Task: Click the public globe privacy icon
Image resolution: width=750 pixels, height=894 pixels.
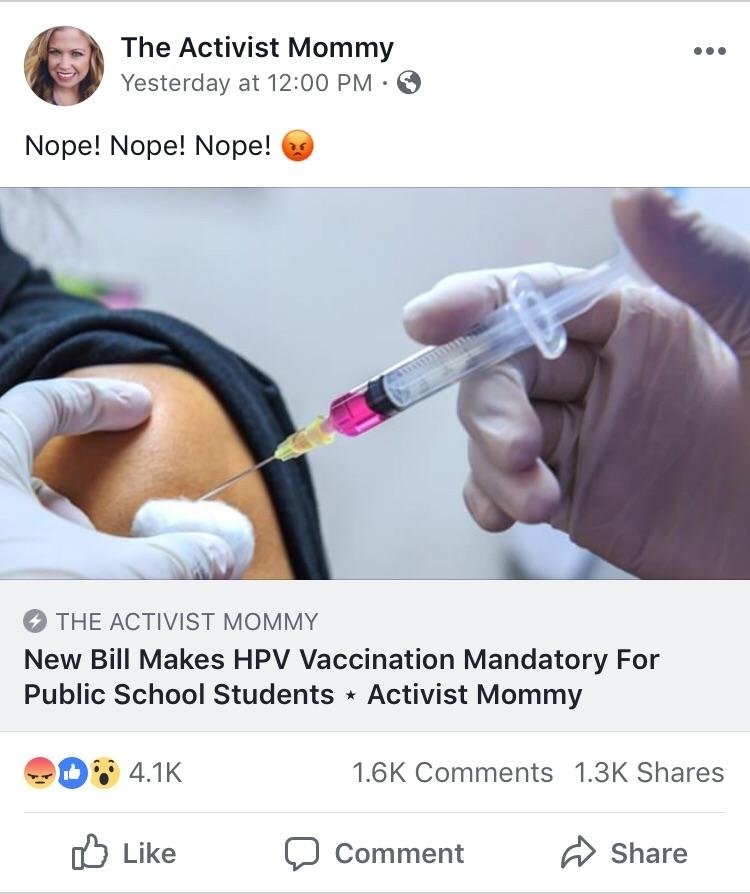Action: click(409, 83)
